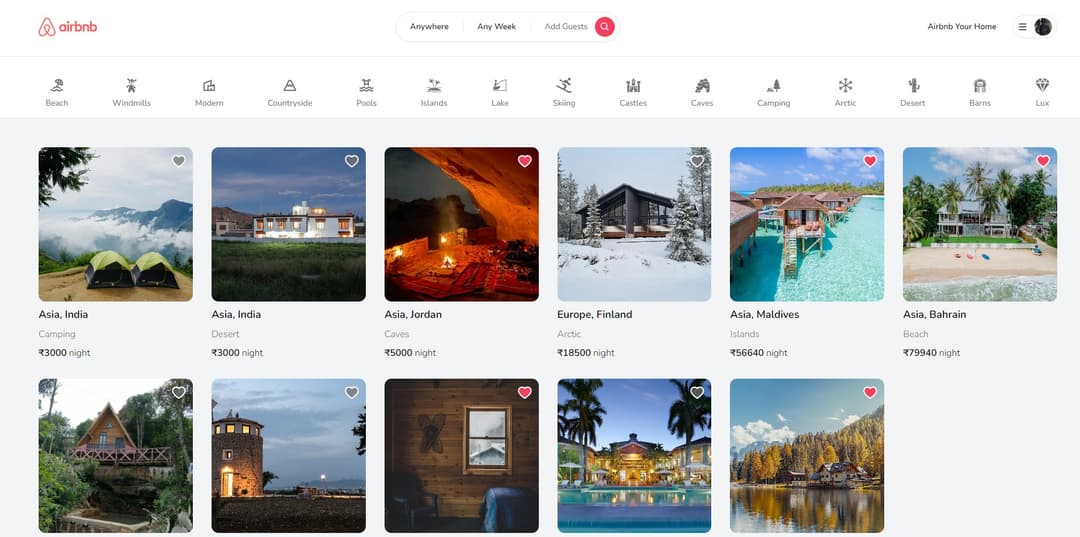Screen dimensions: 1080x537
Task: Click the ₹18500 night price
Action: pyautogui.click(x=585, y=352)
